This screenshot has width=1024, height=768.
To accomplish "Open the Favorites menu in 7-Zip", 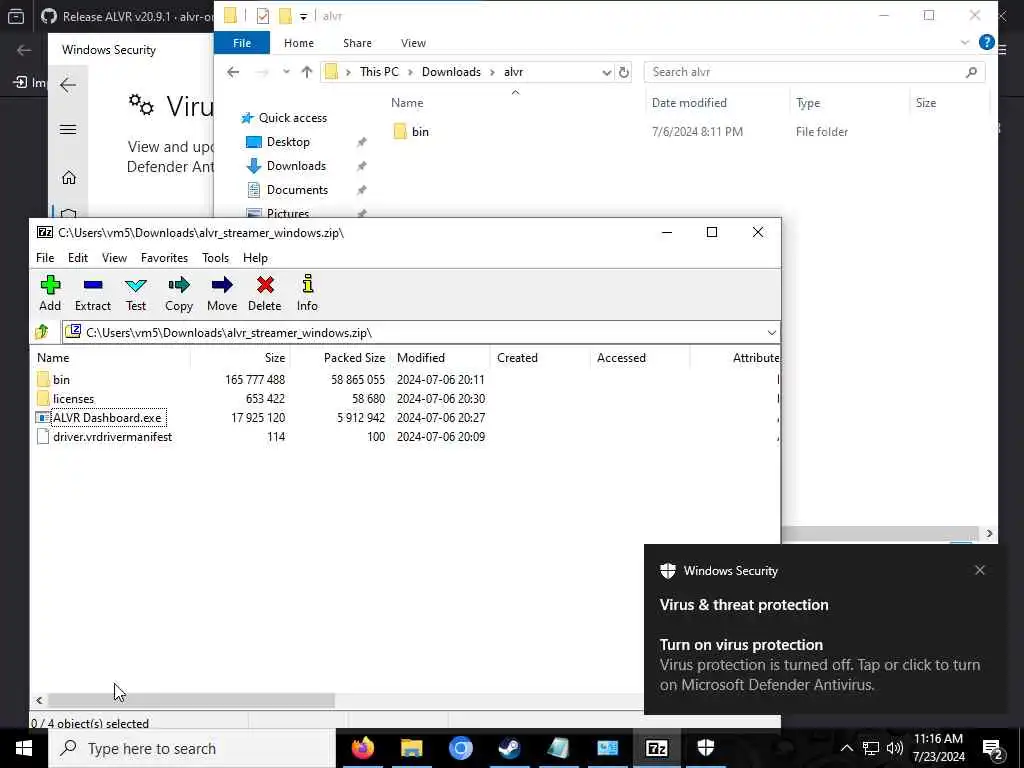I will [x=165, y=258].
